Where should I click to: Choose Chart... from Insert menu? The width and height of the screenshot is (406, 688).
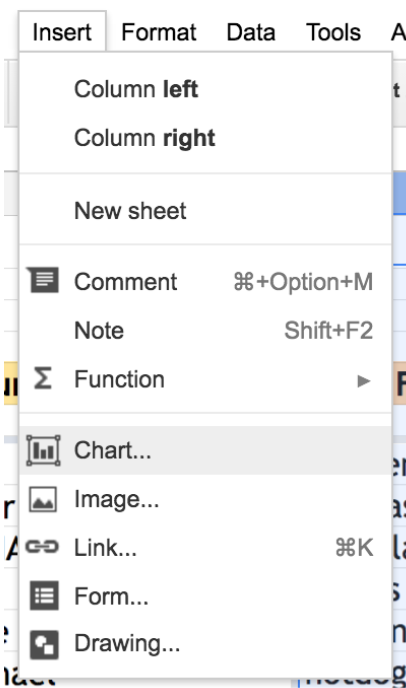[205, 450]
